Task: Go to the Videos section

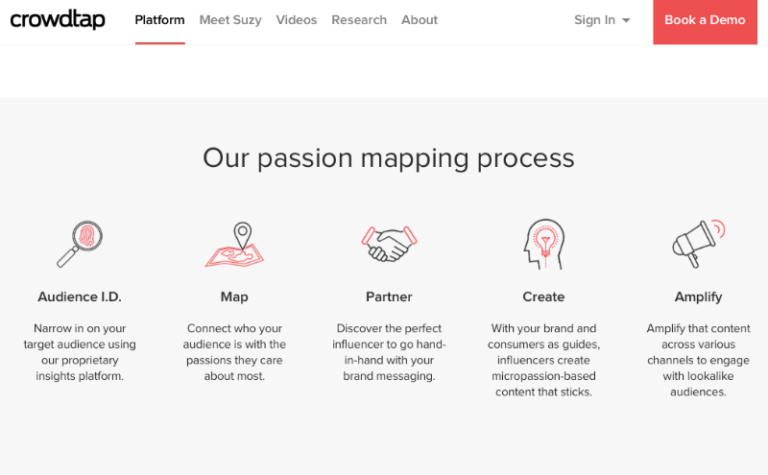Action: click(296, 20)
